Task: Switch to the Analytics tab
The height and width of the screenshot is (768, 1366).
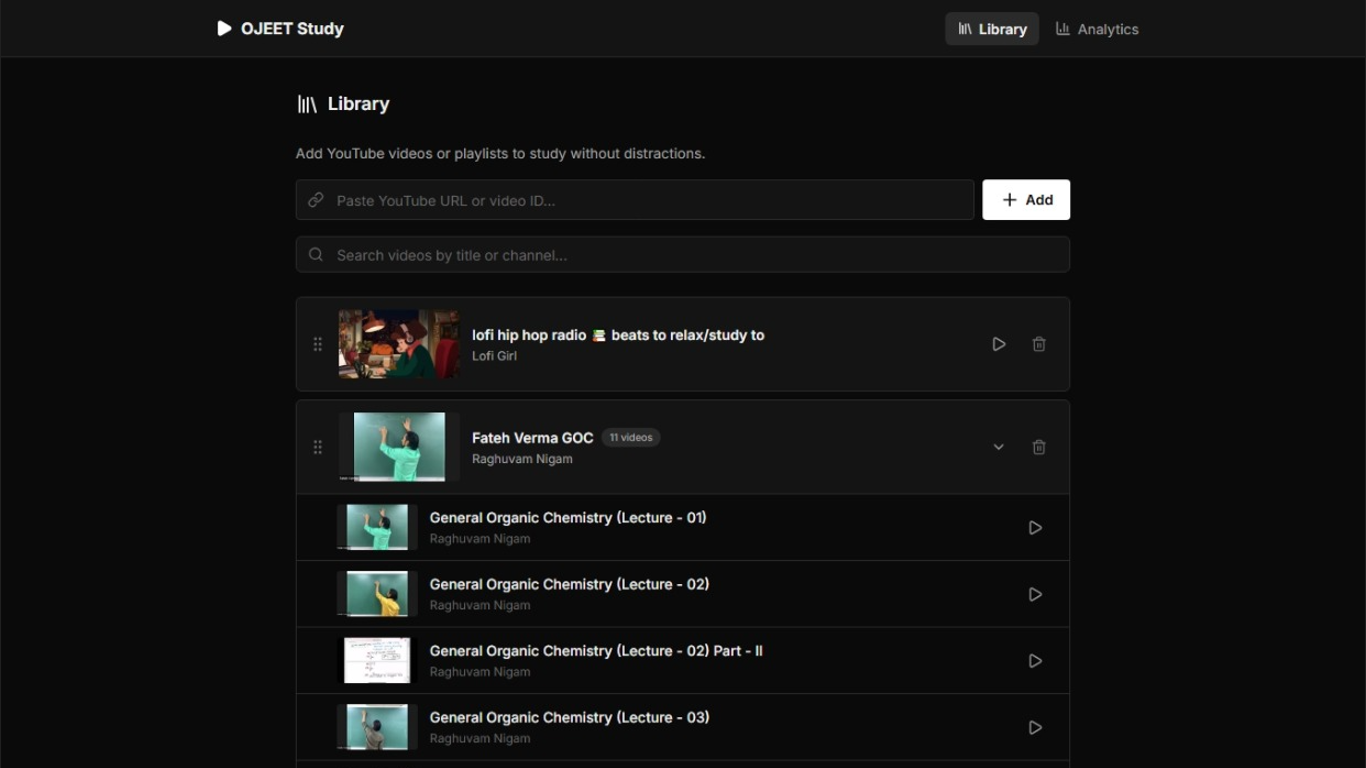Action: pos(1097,29)
